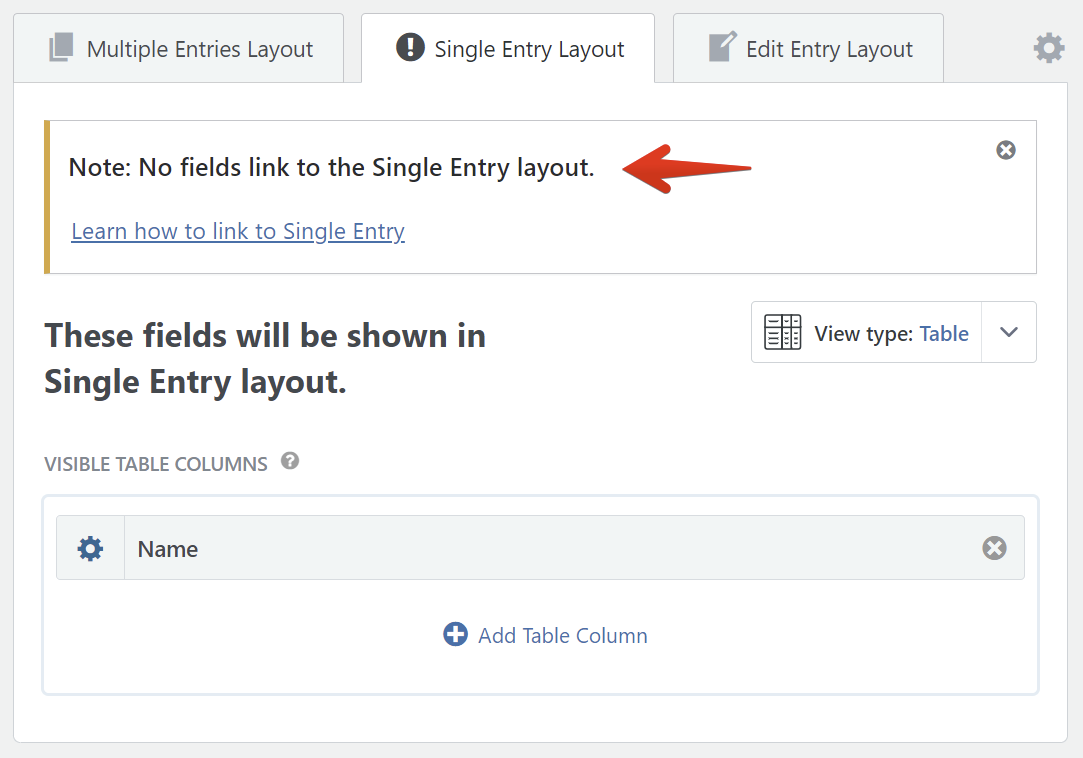Click the warning icon on Single Entry tab
The width and height of the screenshot is (1083, 758).
click(410, 47)
